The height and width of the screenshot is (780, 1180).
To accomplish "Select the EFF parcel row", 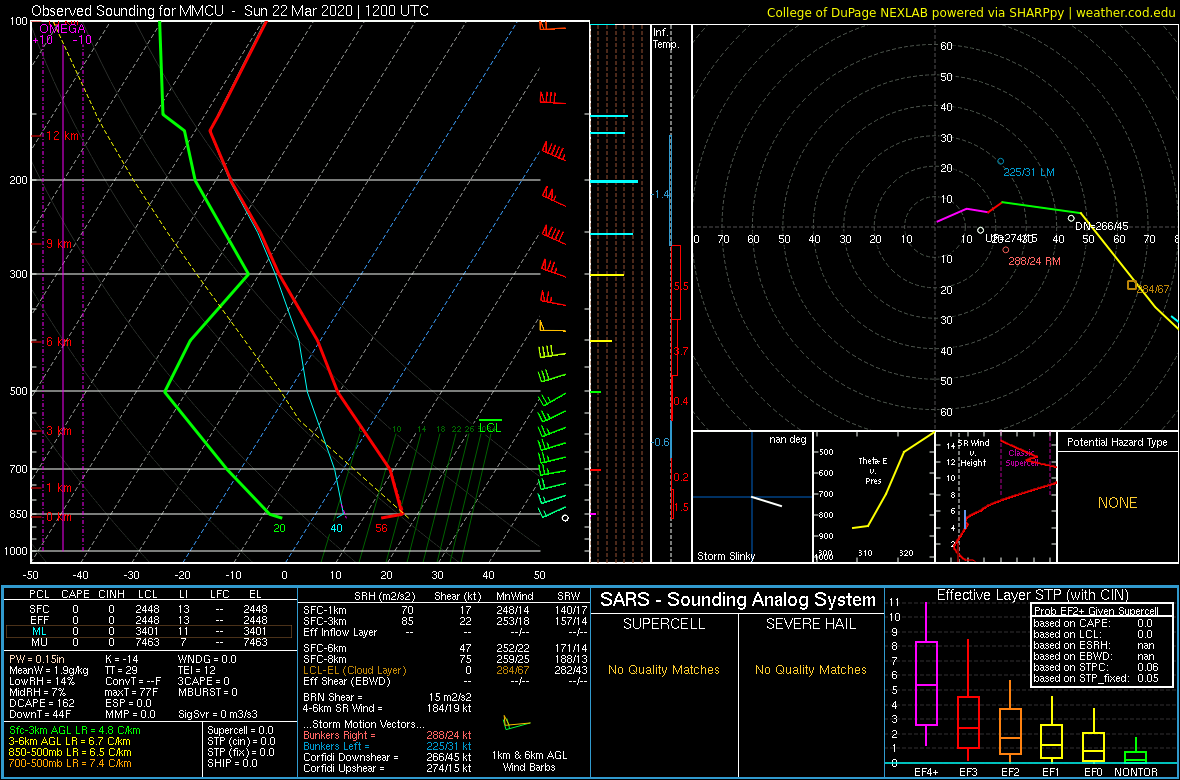I will (149, 620).
